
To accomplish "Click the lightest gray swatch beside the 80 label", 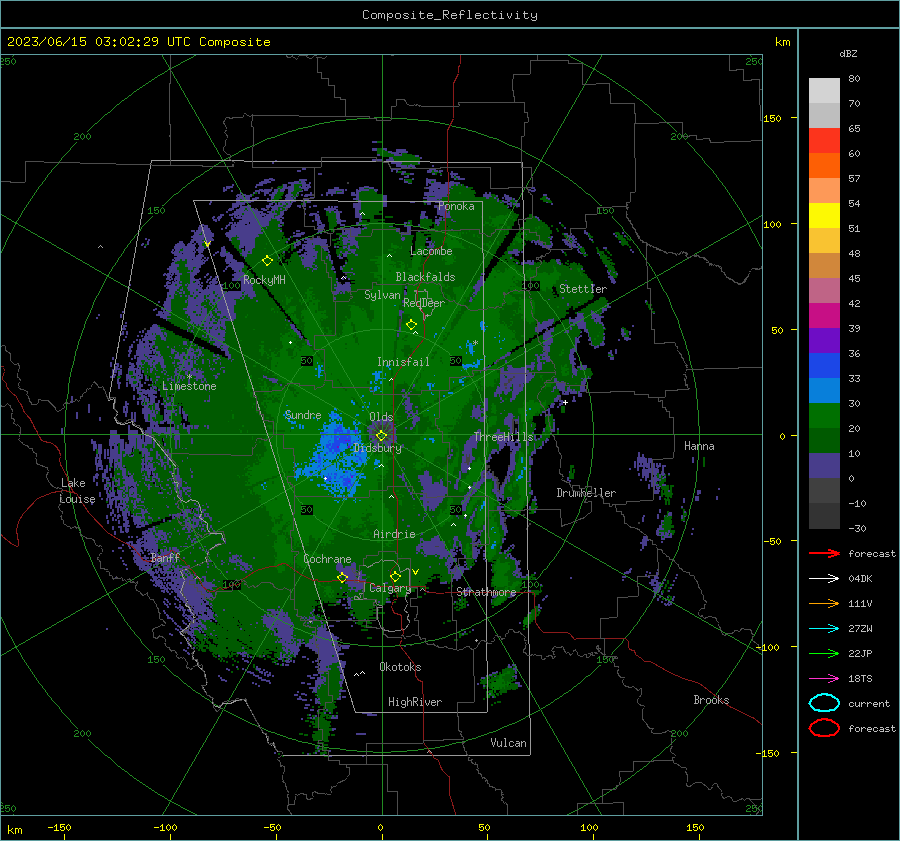I will 824,91.
